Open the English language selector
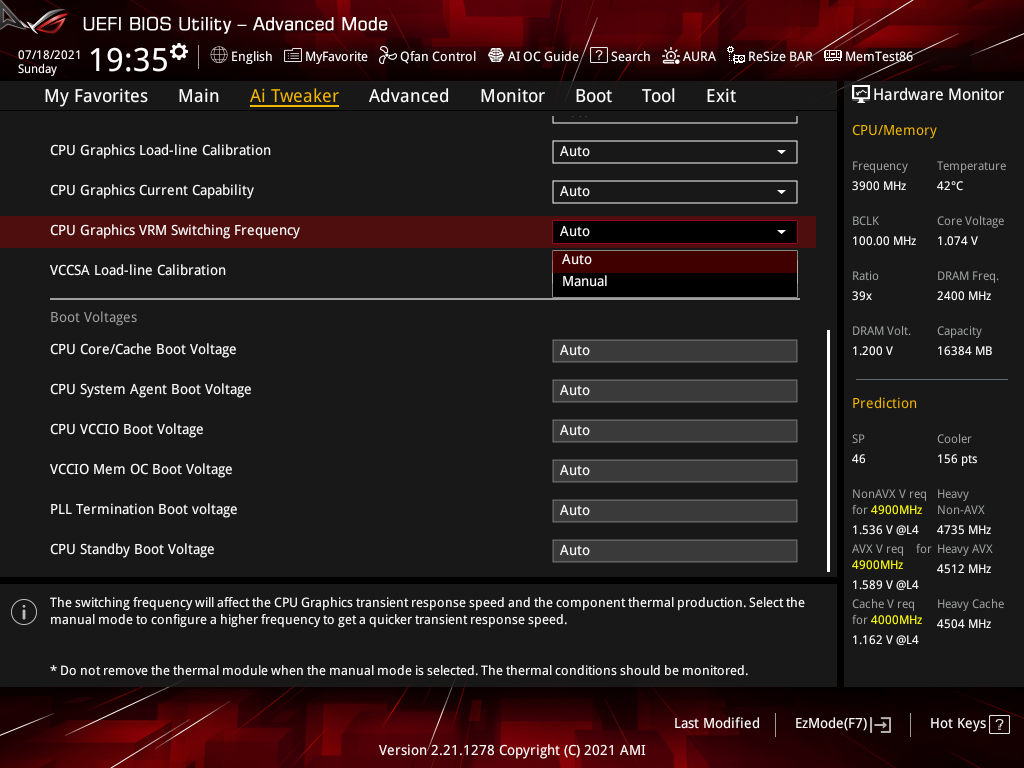The height and width of the screenshot is (768, 1024). [x=241, y=56]
